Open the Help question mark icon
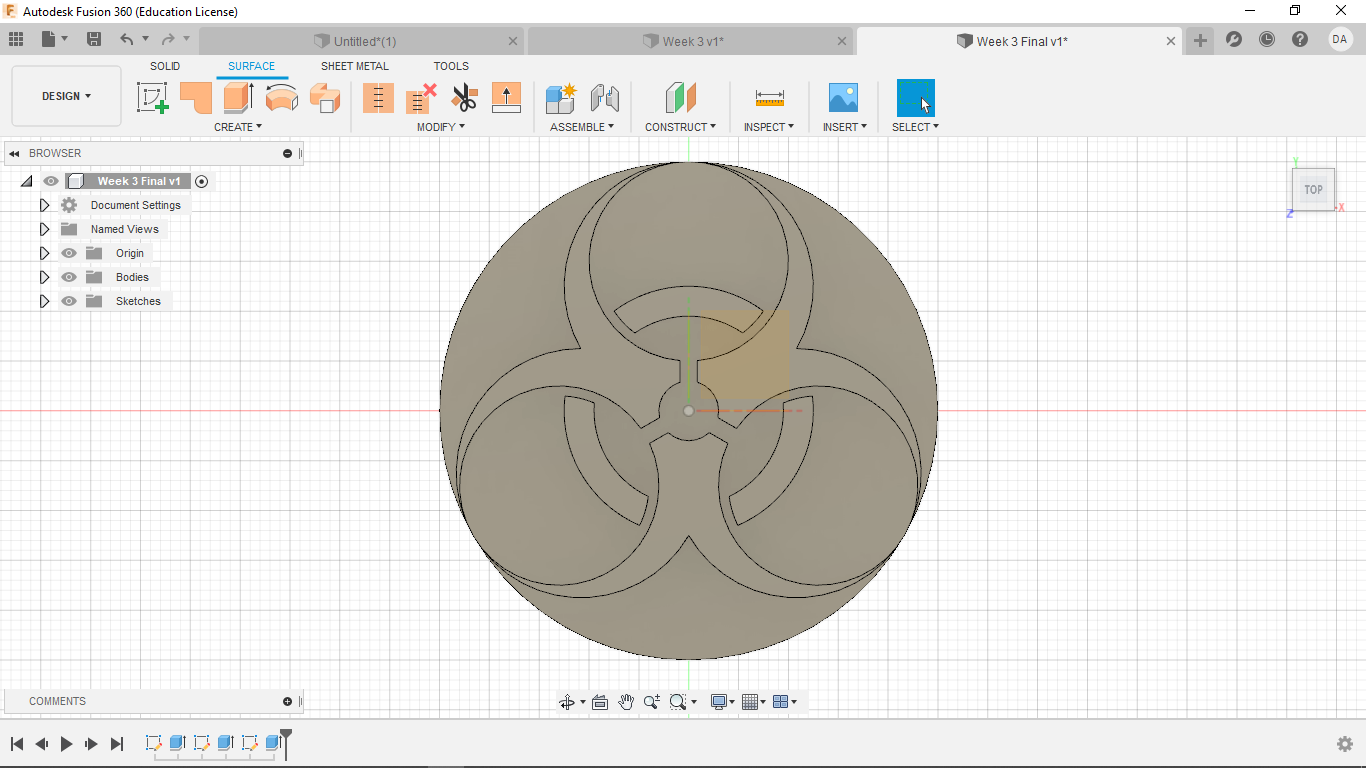 click(x=1300, y=40)
